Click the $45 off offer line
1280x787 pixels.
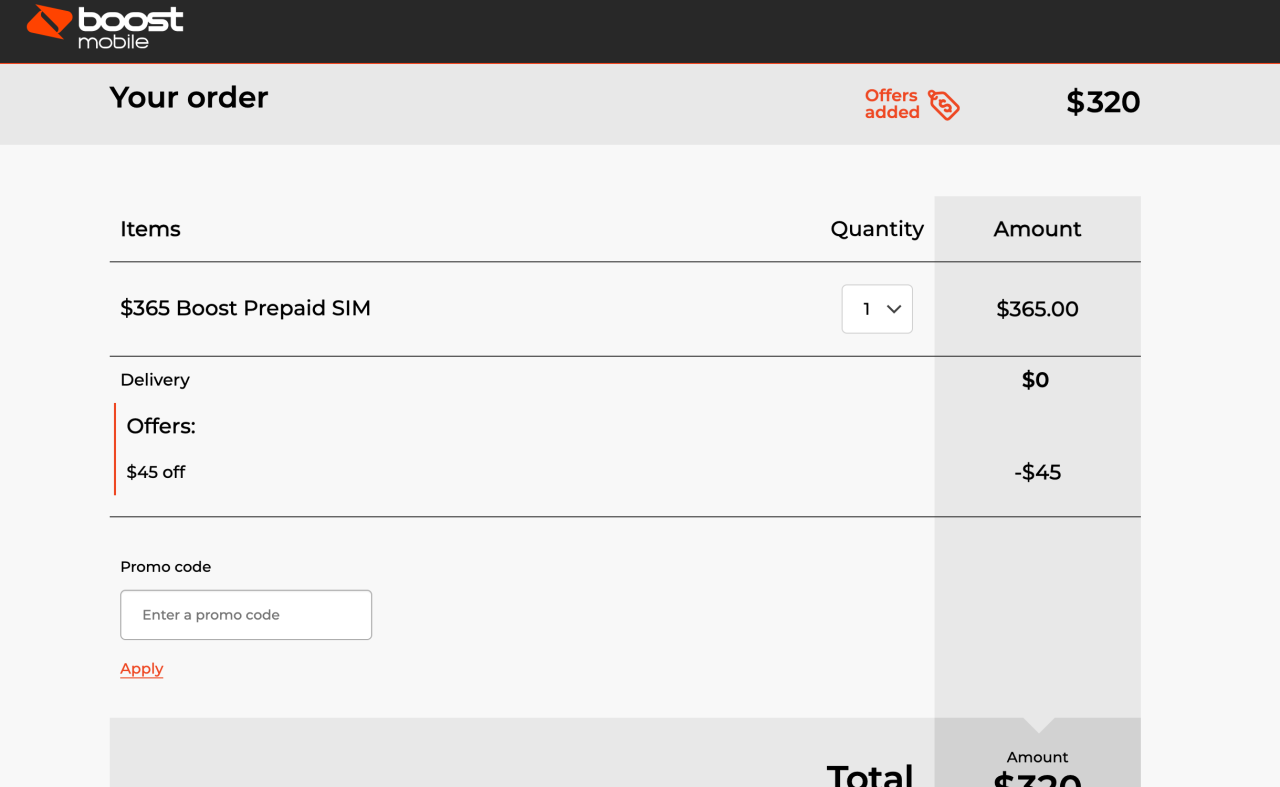point(155,471)
